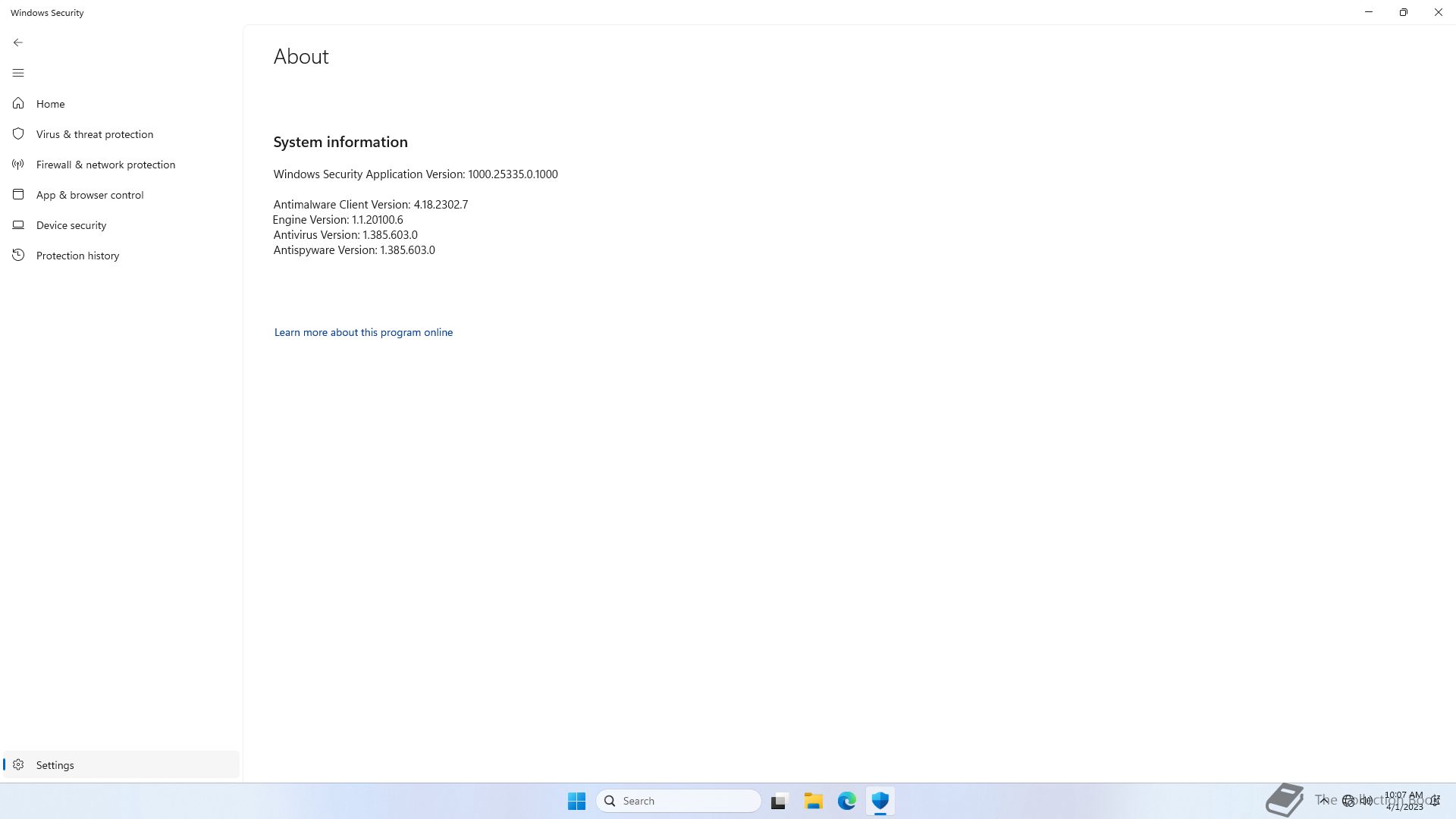The height and width of the screenshot is (819, 1456).
Task: Click the Windows Security shield taskbar icon
Action: click(880, 801)
